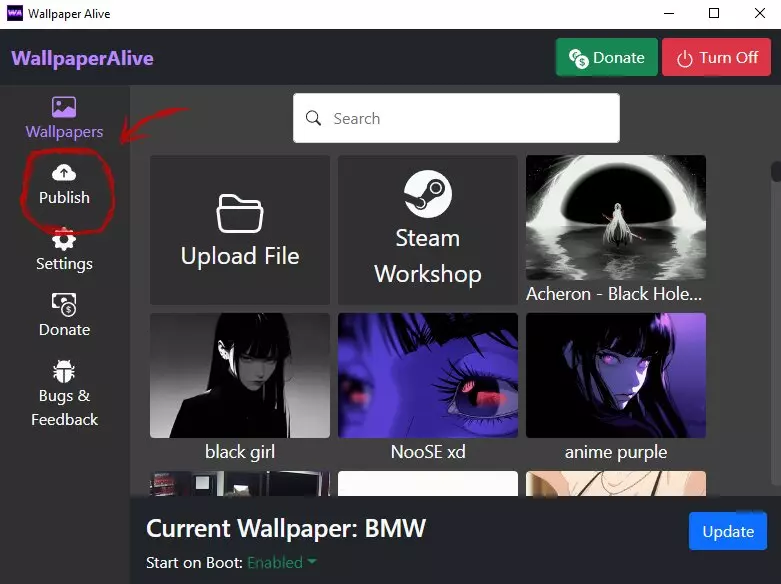Open the Publish page
The width and height of the screenshot is (781, 584).
[64, 184]
